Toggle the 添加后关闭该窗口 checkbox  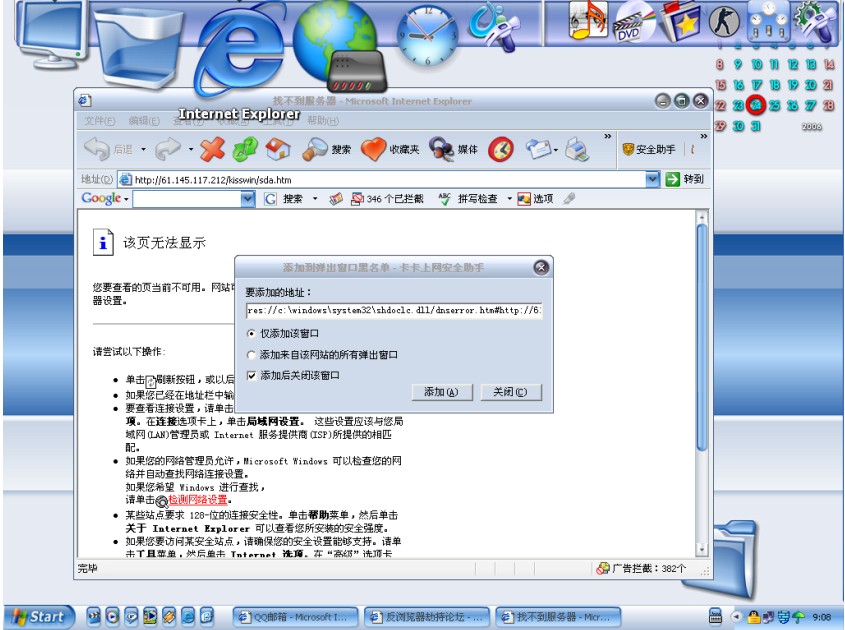click(x=251, y=376)
